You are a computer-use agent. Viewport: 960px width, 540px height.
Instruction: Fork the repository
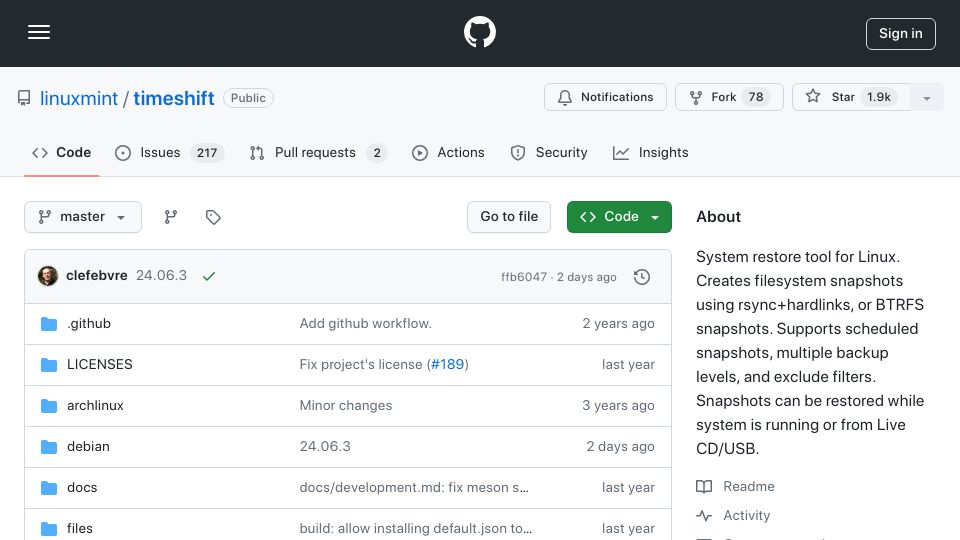729,97
